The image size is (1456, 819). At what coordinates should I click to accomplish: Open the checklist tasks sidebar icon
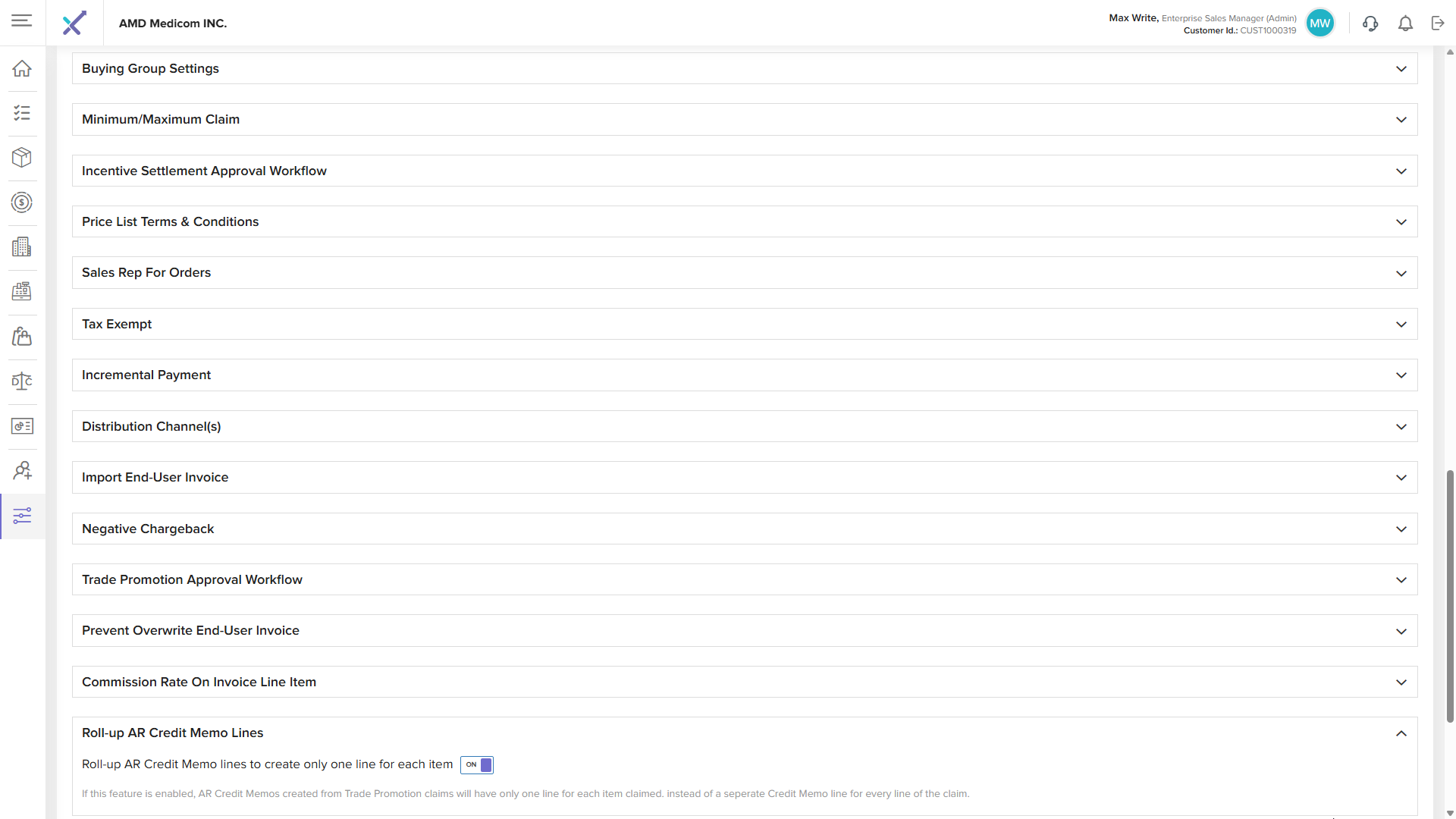tap(22, 113)
